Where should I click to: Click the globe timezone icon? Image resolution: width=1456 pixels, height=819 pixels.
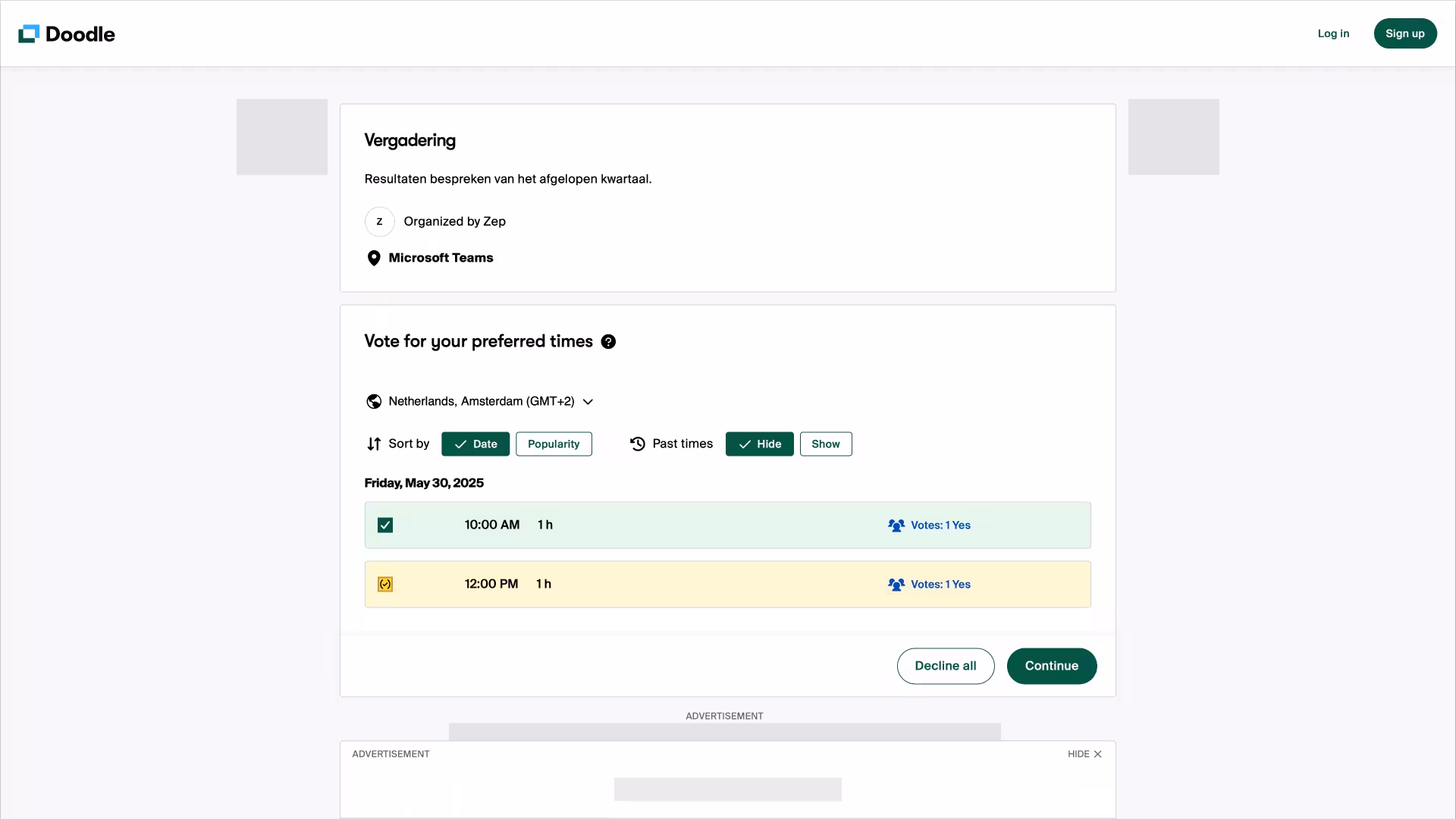click(374, 401)
